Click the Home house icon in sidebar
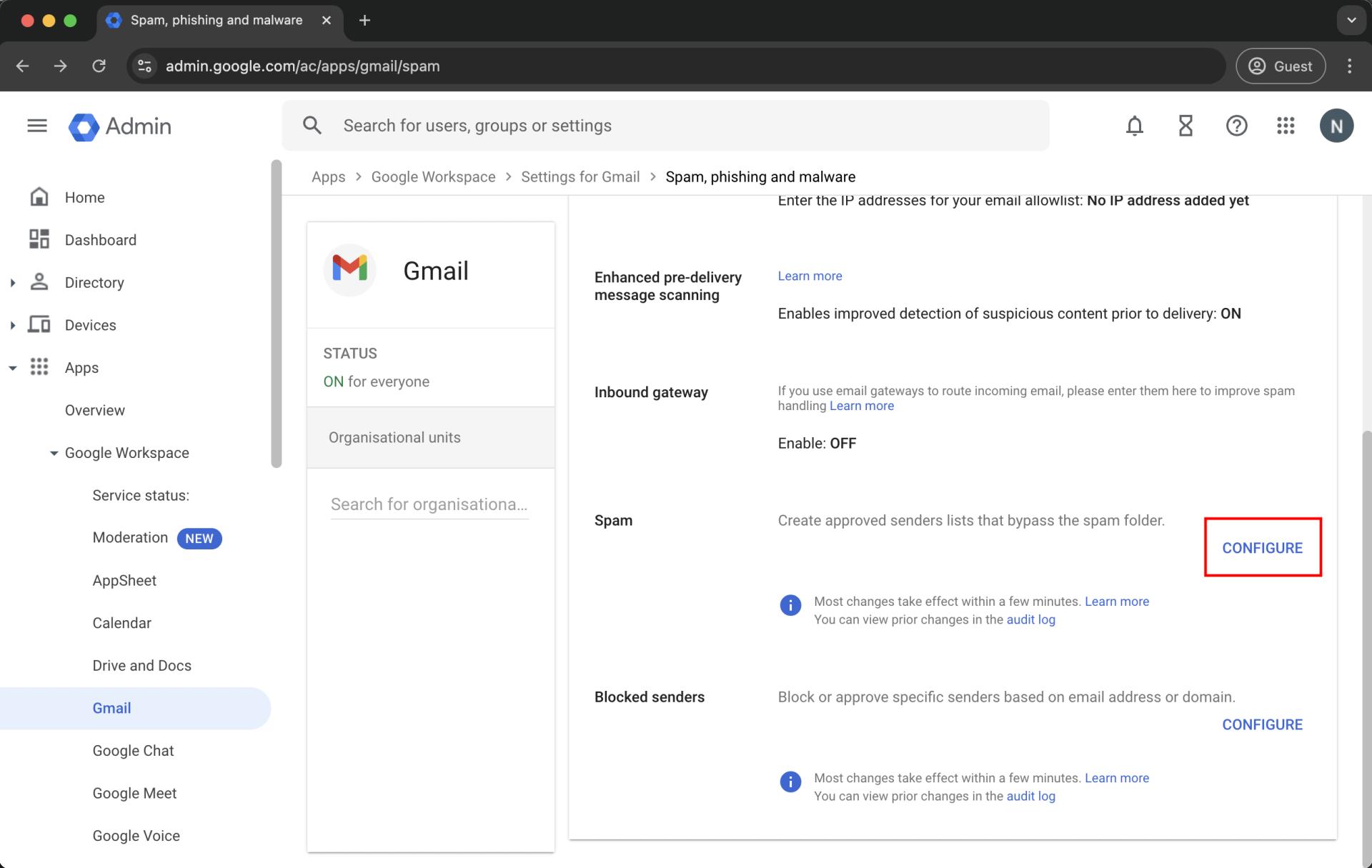This screenshot has height=868, width=1372. point(39,196)
